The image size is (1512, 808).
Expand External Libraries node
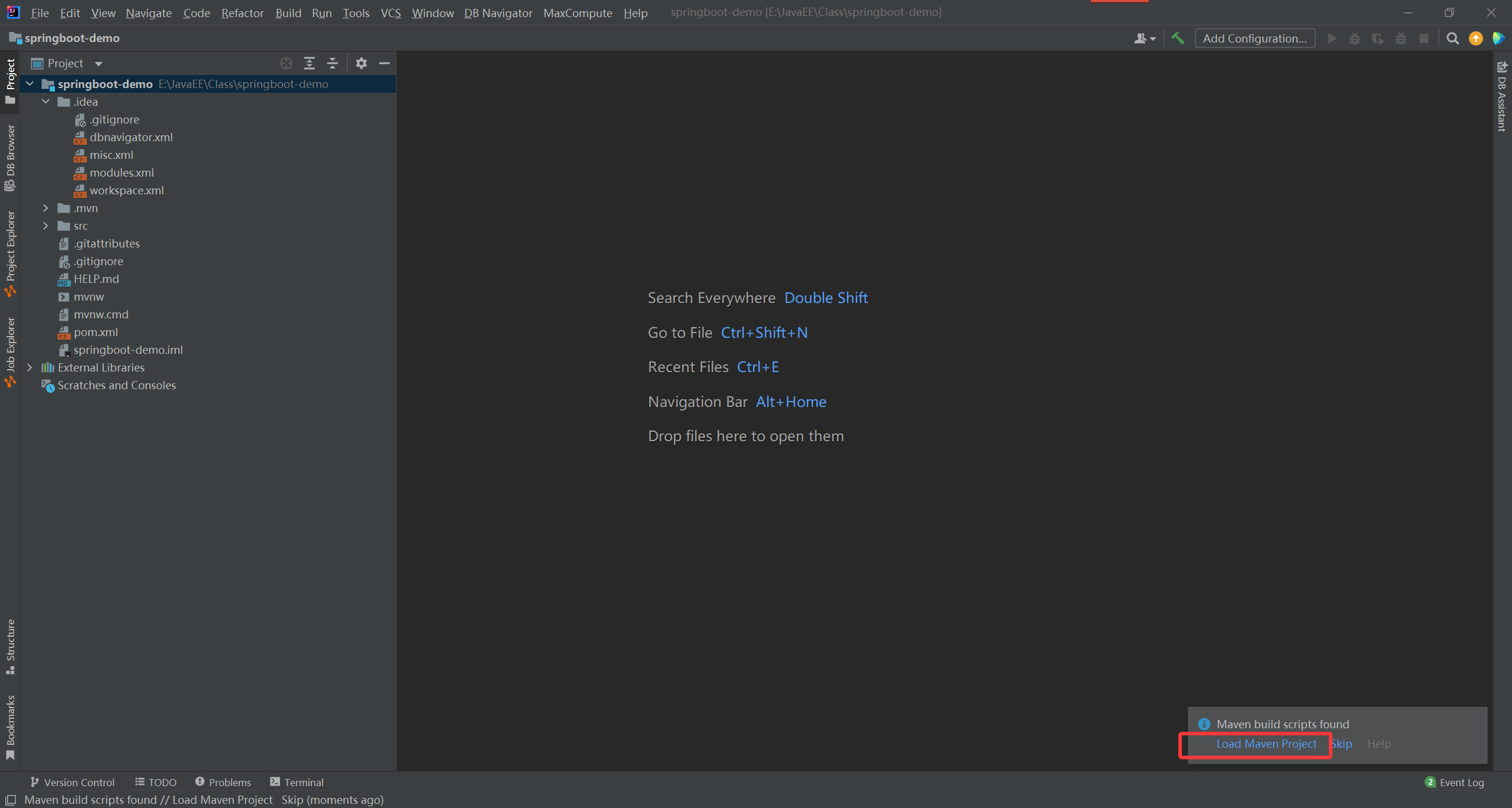tap(30, 367)
